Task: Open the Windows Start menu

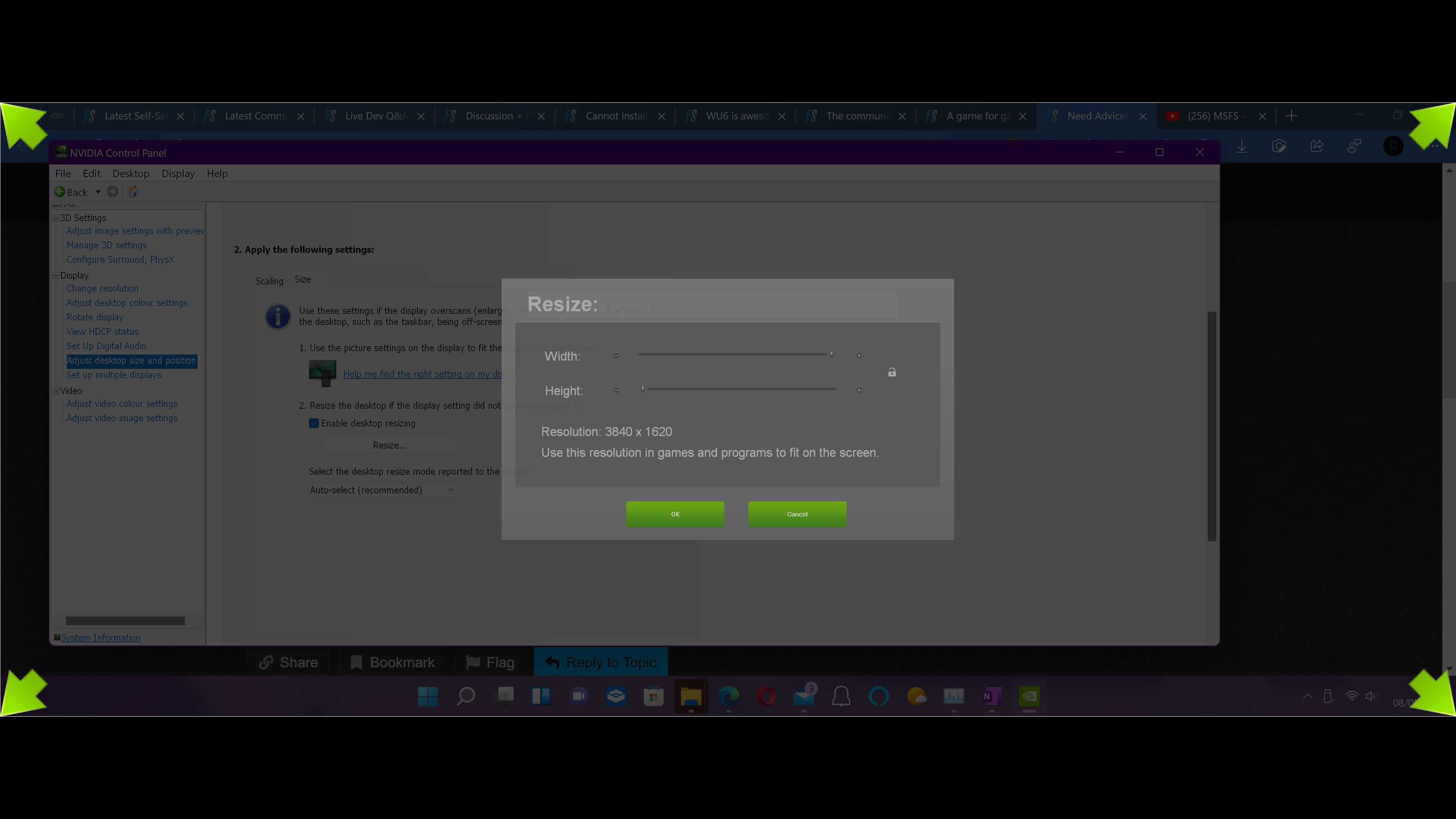Action: pyautogui.click(x=428, y=696)
